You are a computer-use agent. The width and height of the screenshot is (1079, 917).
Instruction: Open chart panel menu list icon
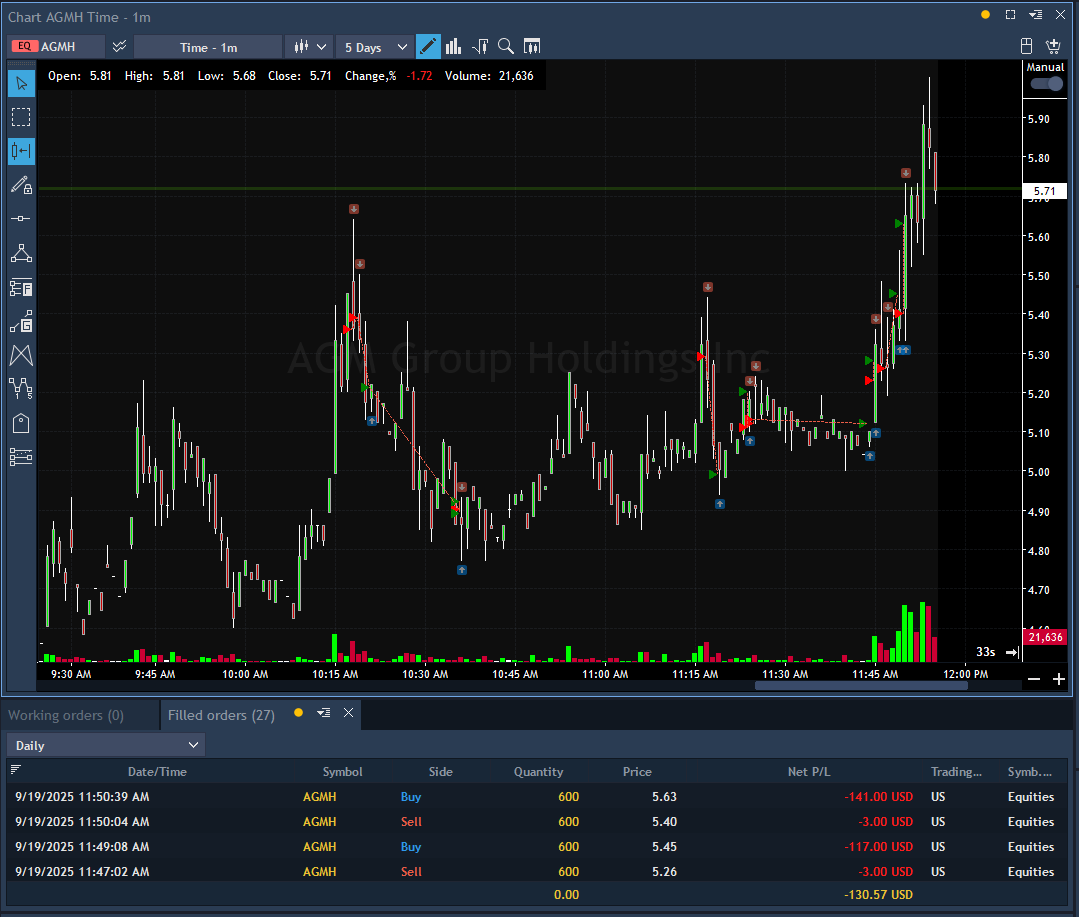1035,14
